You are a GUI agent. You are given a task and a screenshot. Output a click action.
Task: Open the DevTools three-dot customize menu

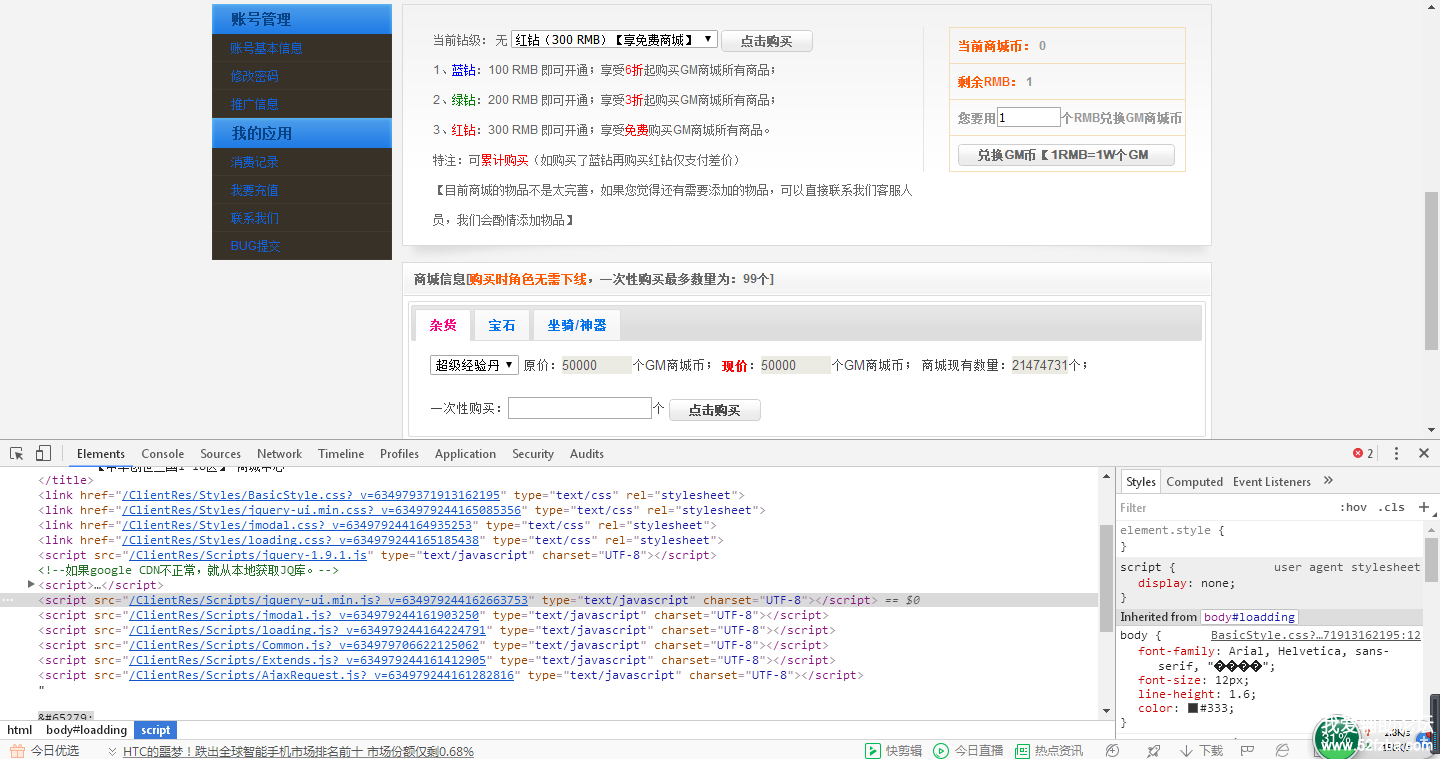pos(1396,453)
